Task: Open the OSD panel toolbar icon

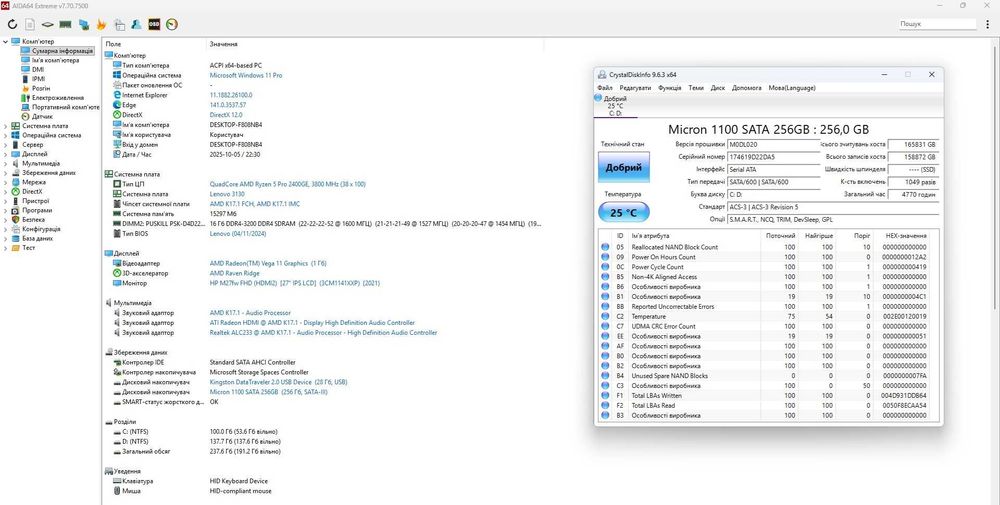Action: [x=154, y=24]
